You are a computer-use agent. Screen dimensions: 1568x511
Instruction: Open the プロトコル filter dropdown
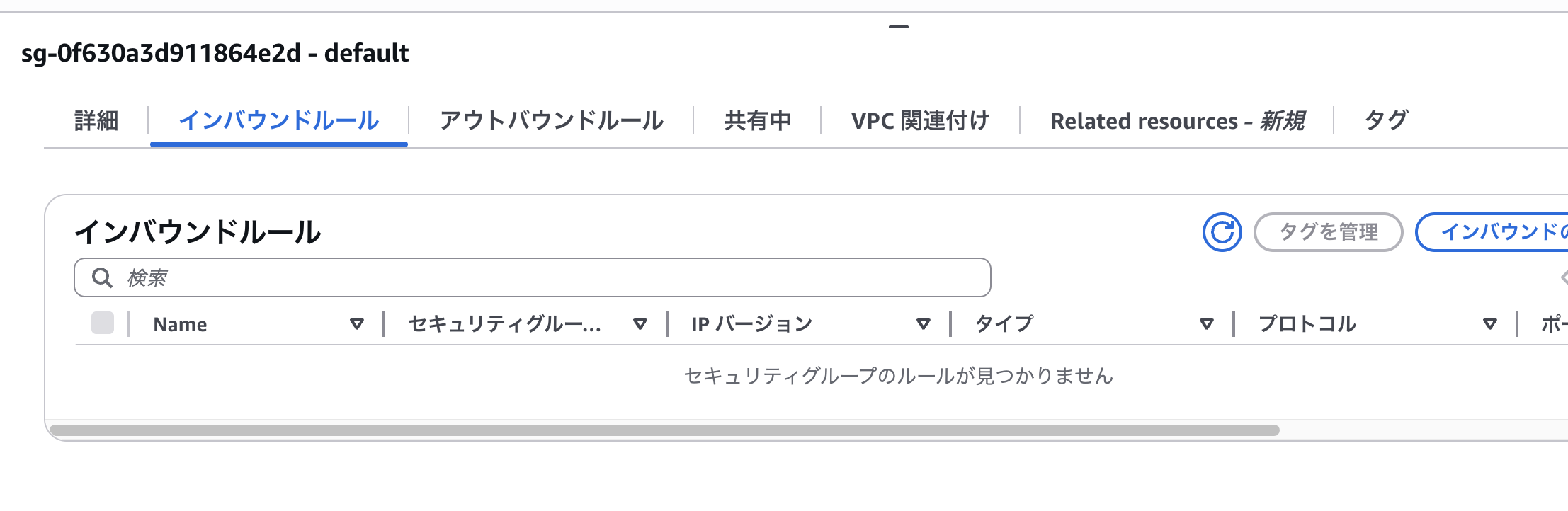tap(1489, 324)
